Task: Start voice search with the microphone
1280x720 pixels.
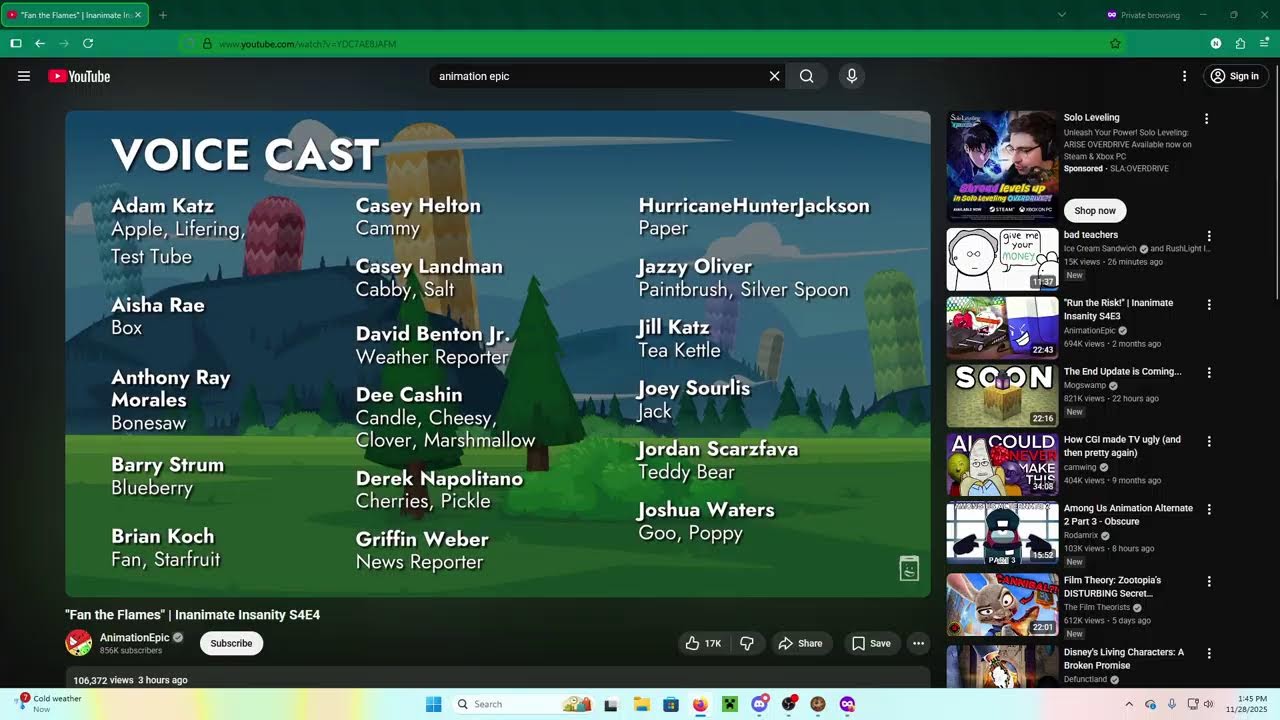Action: (x=852, y=76)
